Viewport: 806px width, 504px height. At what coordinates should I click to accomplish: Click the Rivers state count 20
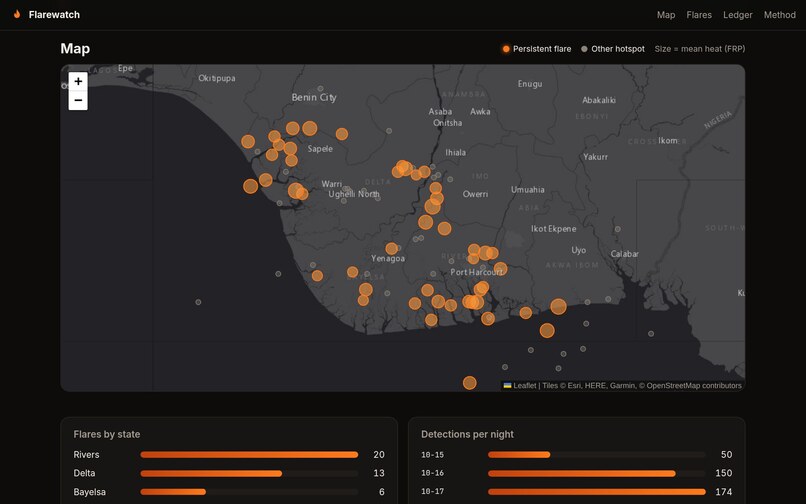click(379, 455)
